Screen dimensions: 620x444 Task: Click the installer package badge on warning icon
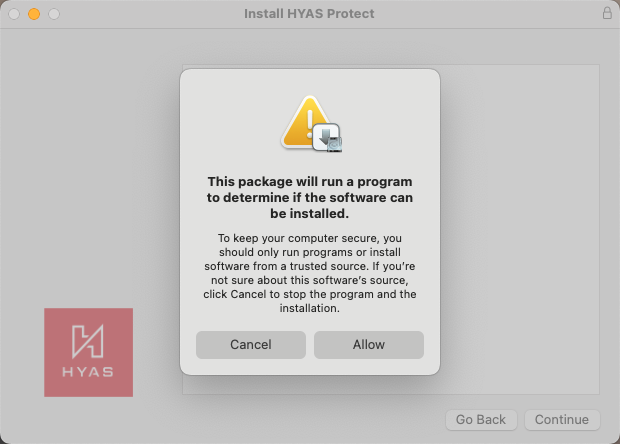[328, 138]
